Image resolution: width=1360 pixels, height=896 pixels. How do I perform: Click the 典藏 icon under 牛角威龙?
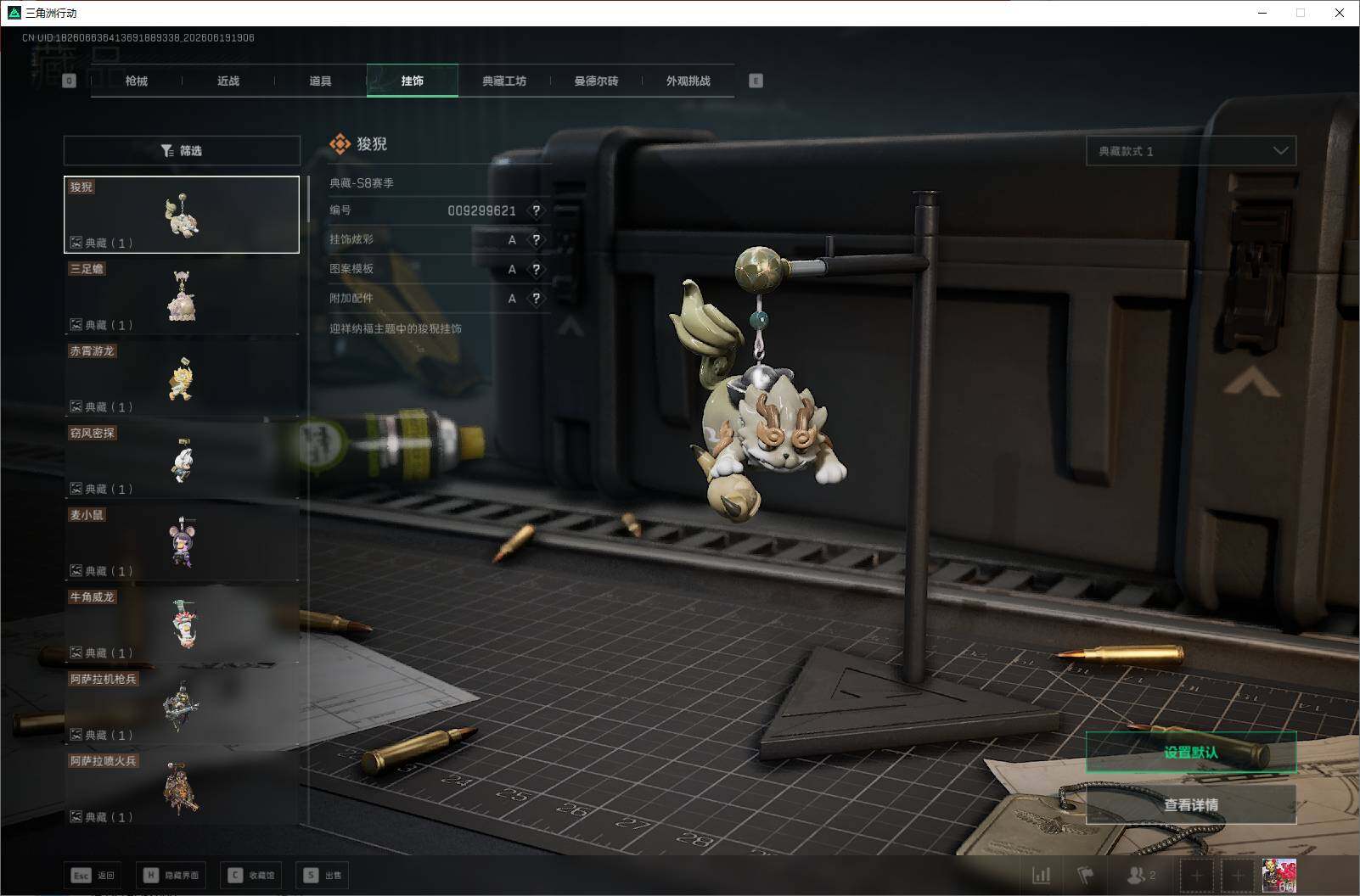(76, 652)
